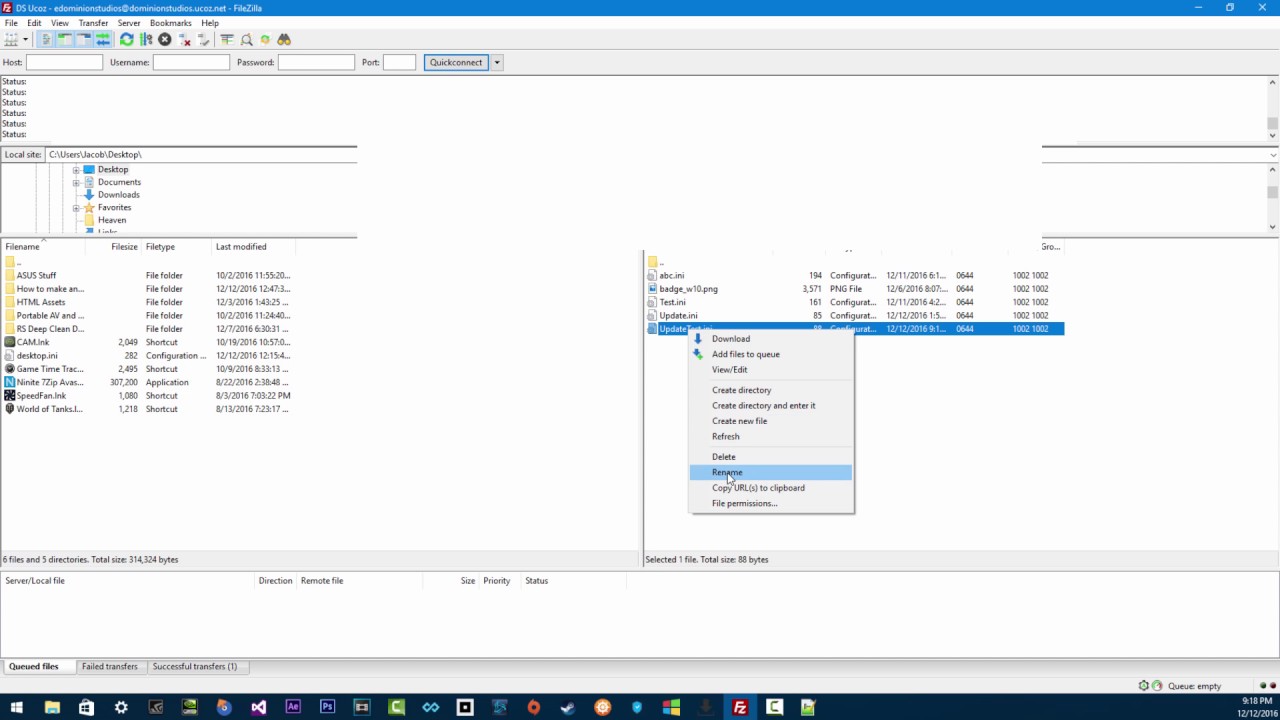Open the Site Manager icon
Viewport: 1280px width, 720px height.
11,39
